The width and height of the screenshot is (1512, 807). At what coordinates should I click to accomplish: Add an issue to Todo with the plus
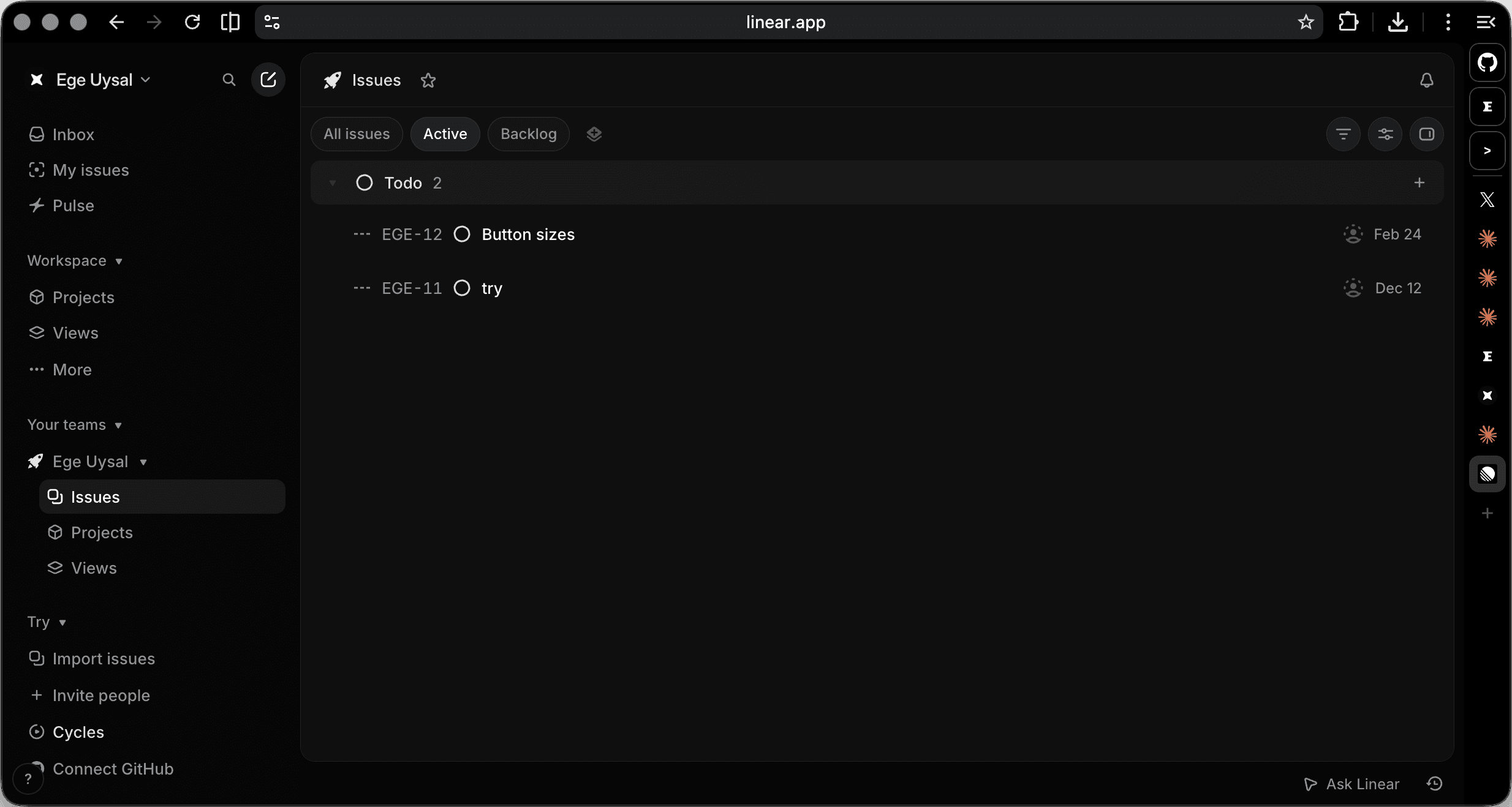(1420, 182)
